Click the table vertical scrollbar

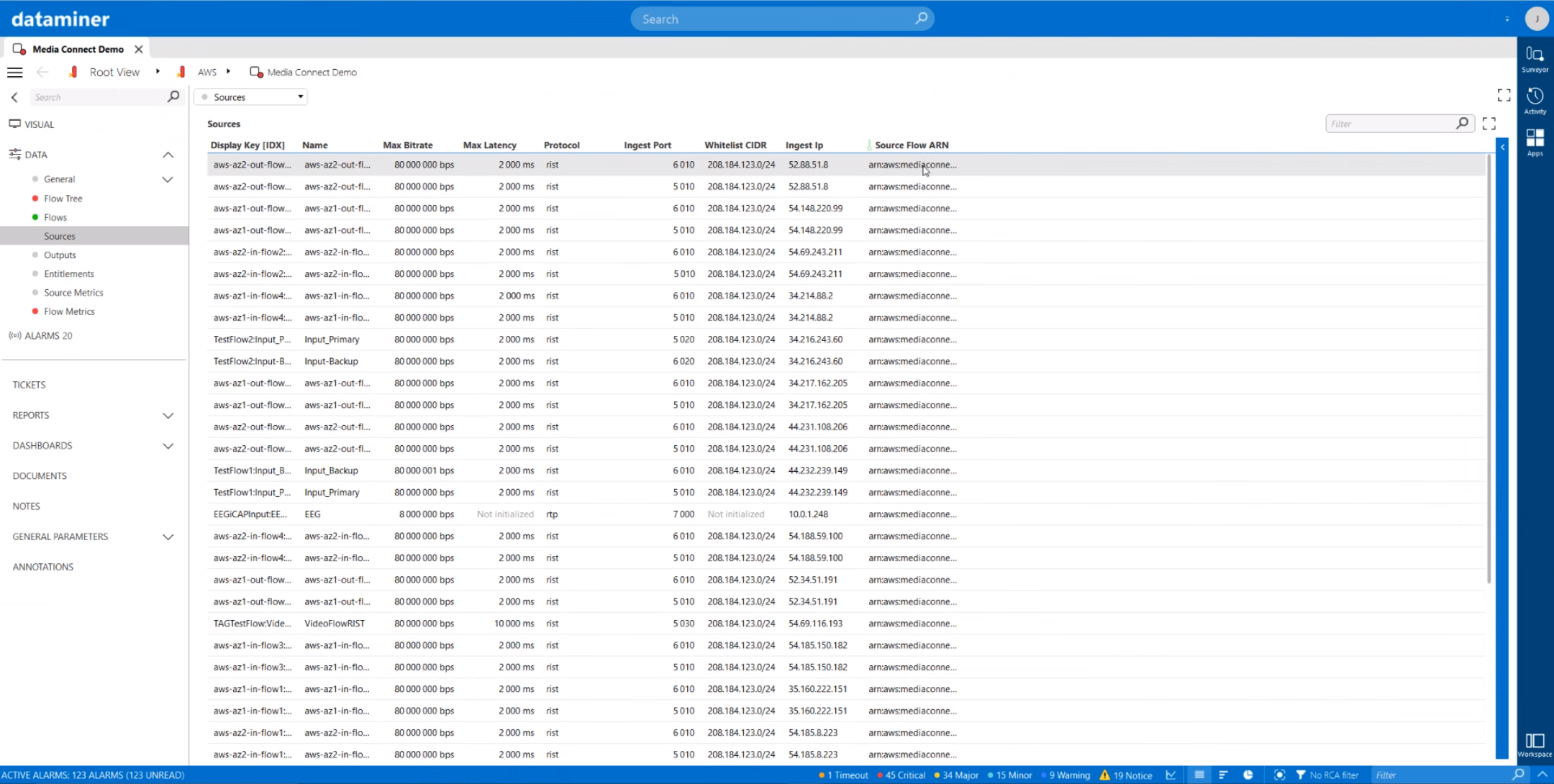coord(1489,367)
